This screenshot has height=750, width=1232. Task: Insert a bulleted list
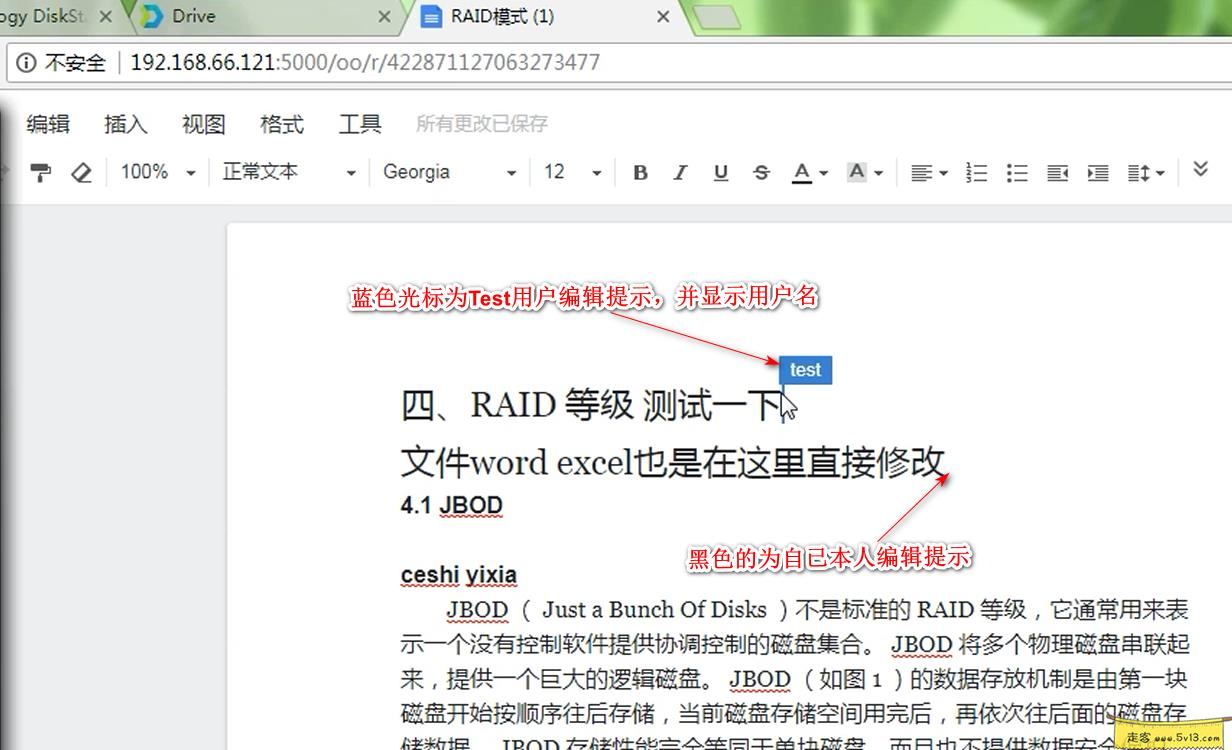point(1017,172)
